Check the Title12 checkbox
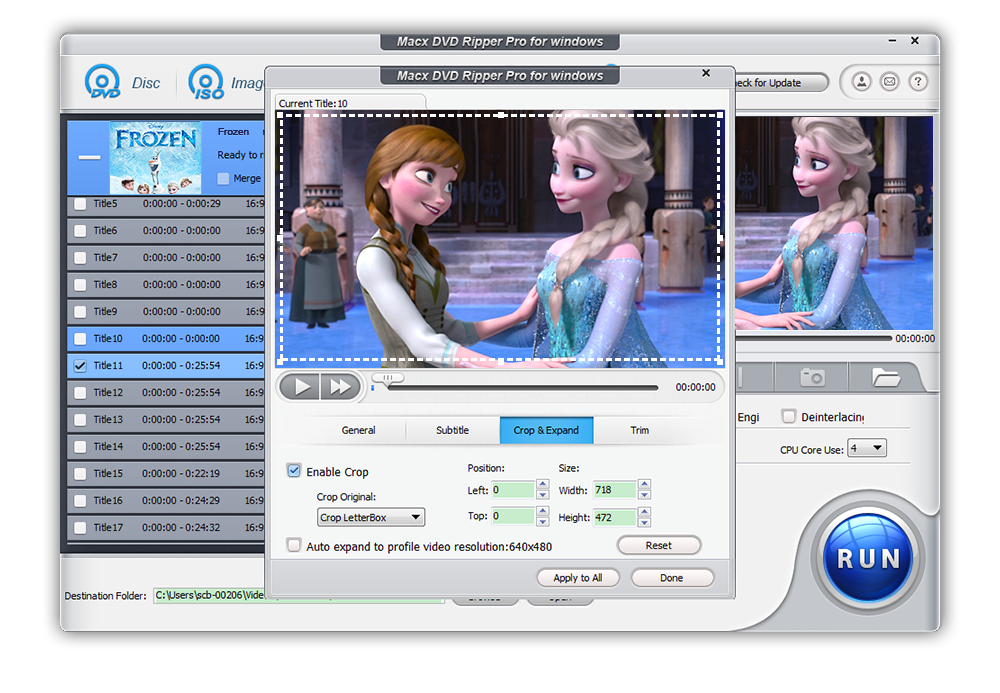The image size is (1000, 693). coord(80,393)
